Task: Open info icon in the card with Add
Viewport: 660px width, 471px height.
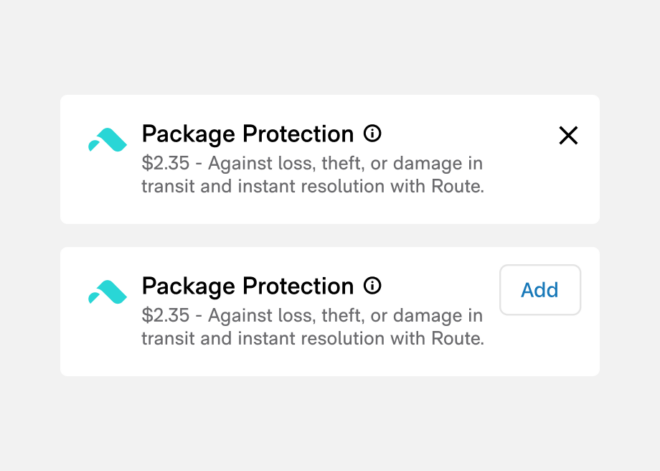Action: tap(373, 286)
